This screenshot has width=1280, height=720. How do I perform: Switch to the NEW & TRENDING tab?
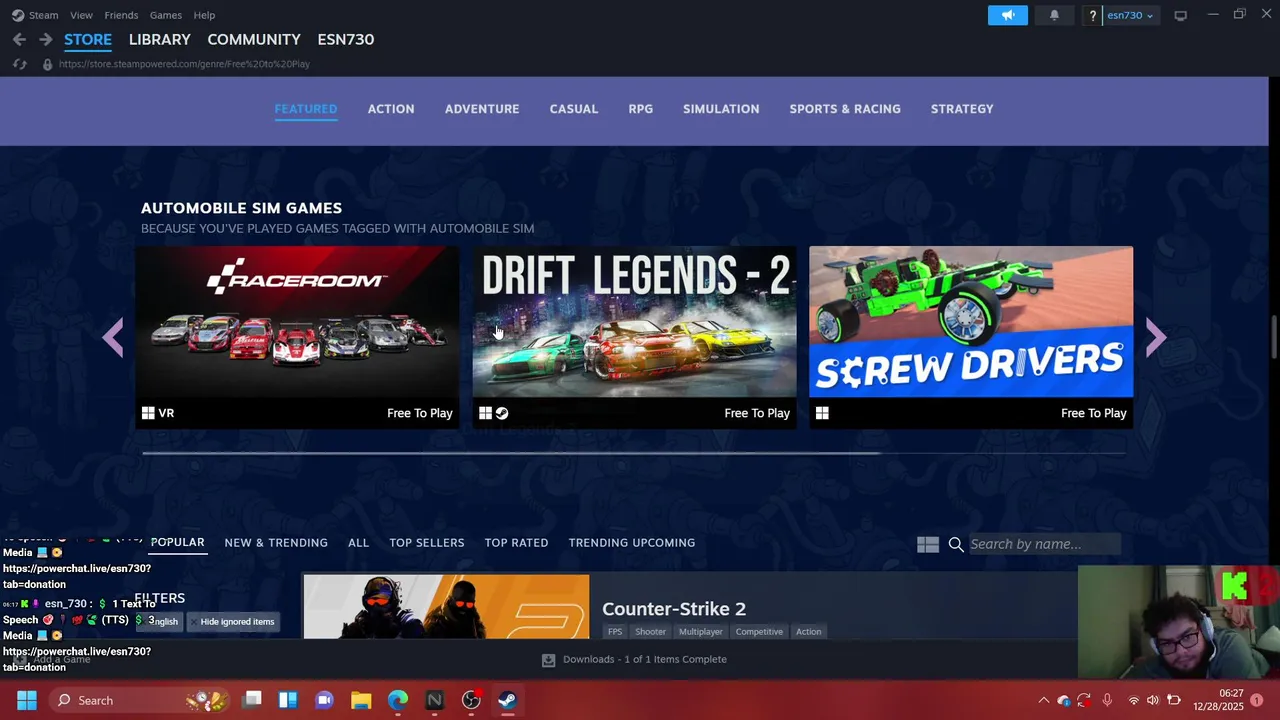(276, 543)
